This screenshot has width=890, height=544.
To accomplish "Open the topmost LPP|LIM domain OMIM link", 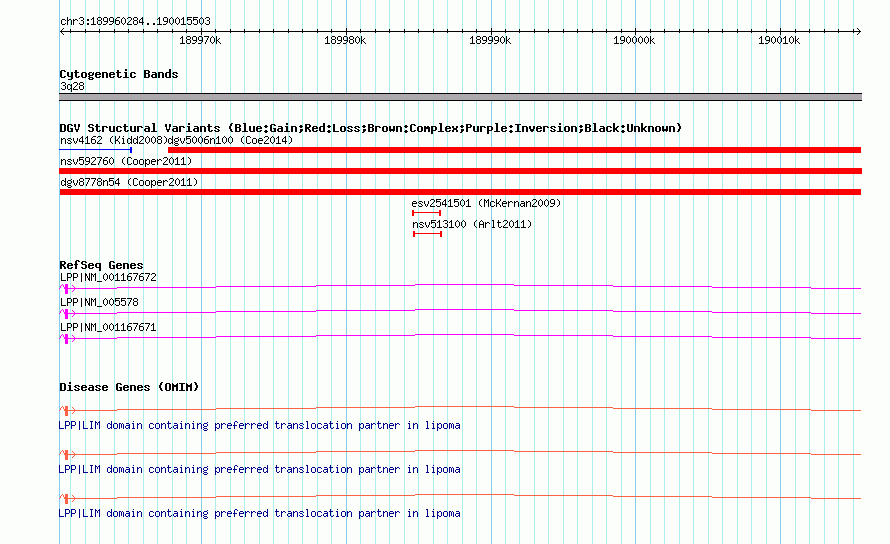I will point(259,425).
